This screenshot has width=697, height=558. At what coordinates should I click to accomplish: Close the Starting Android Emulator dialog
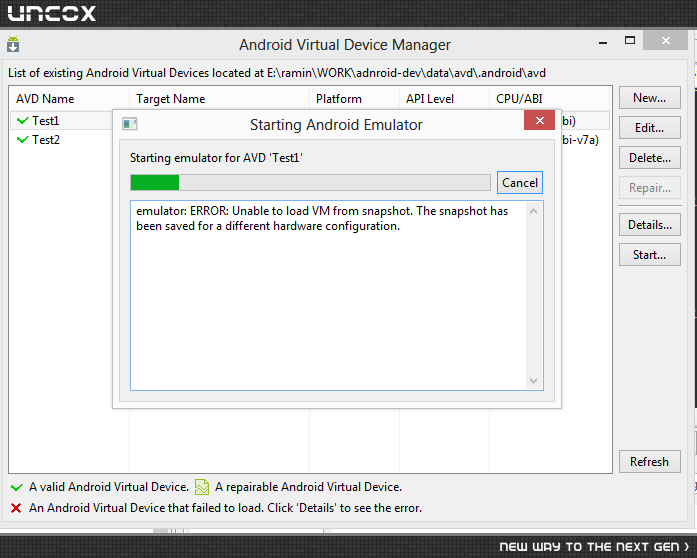click(x=539, y=120)
